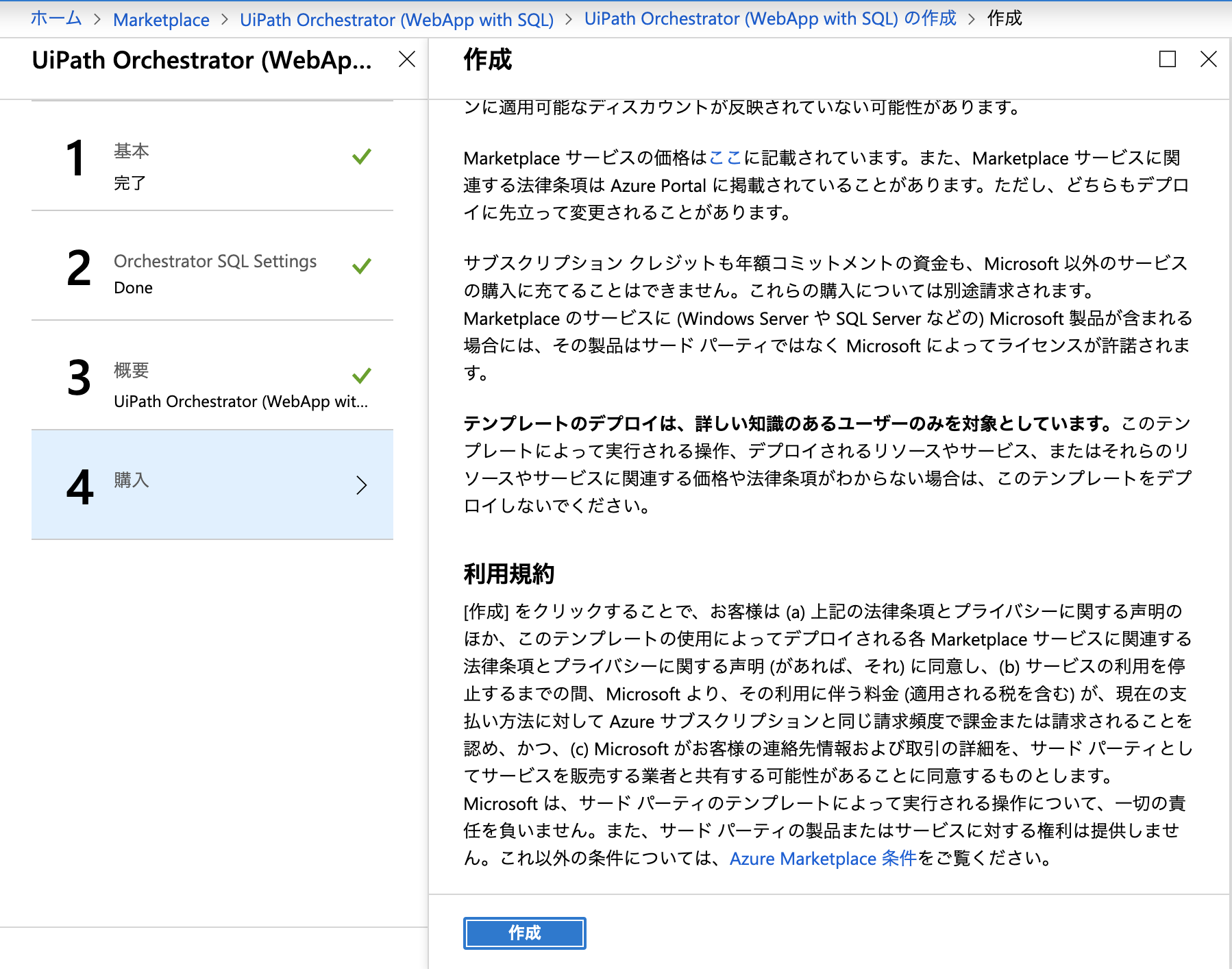Click the 概要 step checkmark
Screen dimensions: 1232x969
coord(362,375)
